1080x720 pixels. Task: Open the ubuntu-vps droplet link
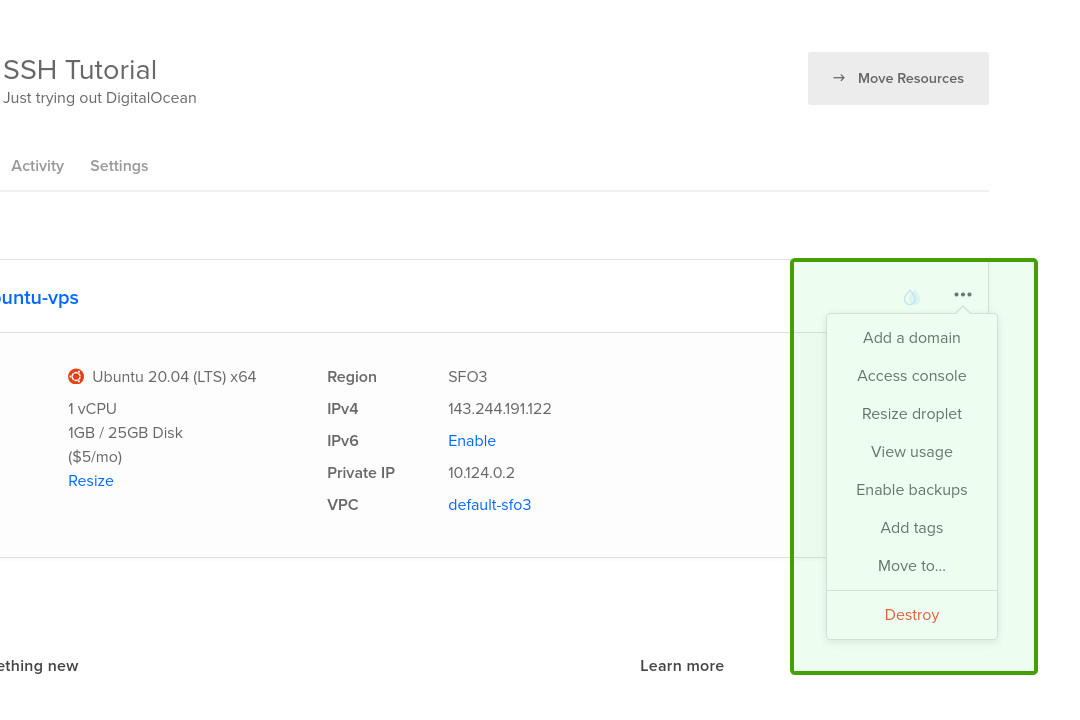tap(39, 298)
